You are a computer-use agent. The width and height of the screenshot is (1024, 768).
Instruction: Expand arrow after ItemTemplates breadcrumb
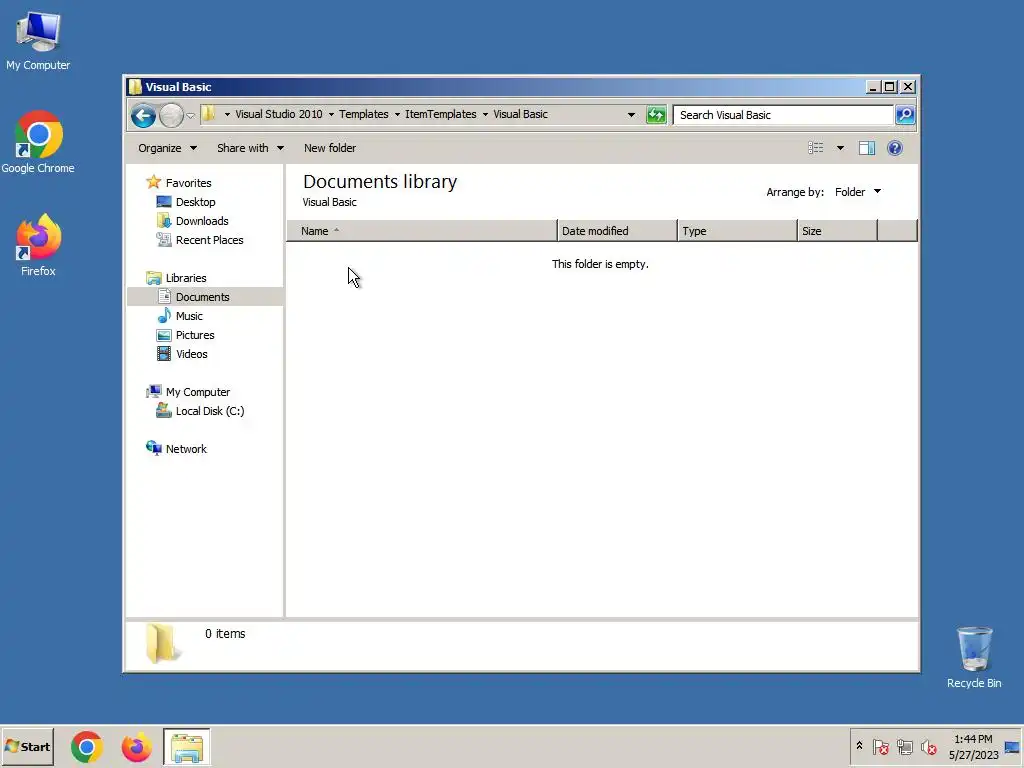coord(485,114)
